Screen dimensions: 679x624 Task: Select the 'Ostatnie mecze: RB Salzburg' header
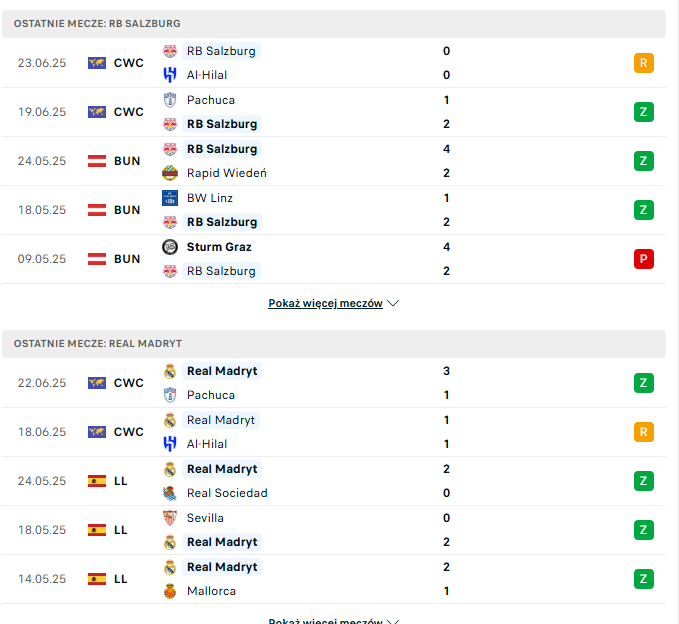334,24
